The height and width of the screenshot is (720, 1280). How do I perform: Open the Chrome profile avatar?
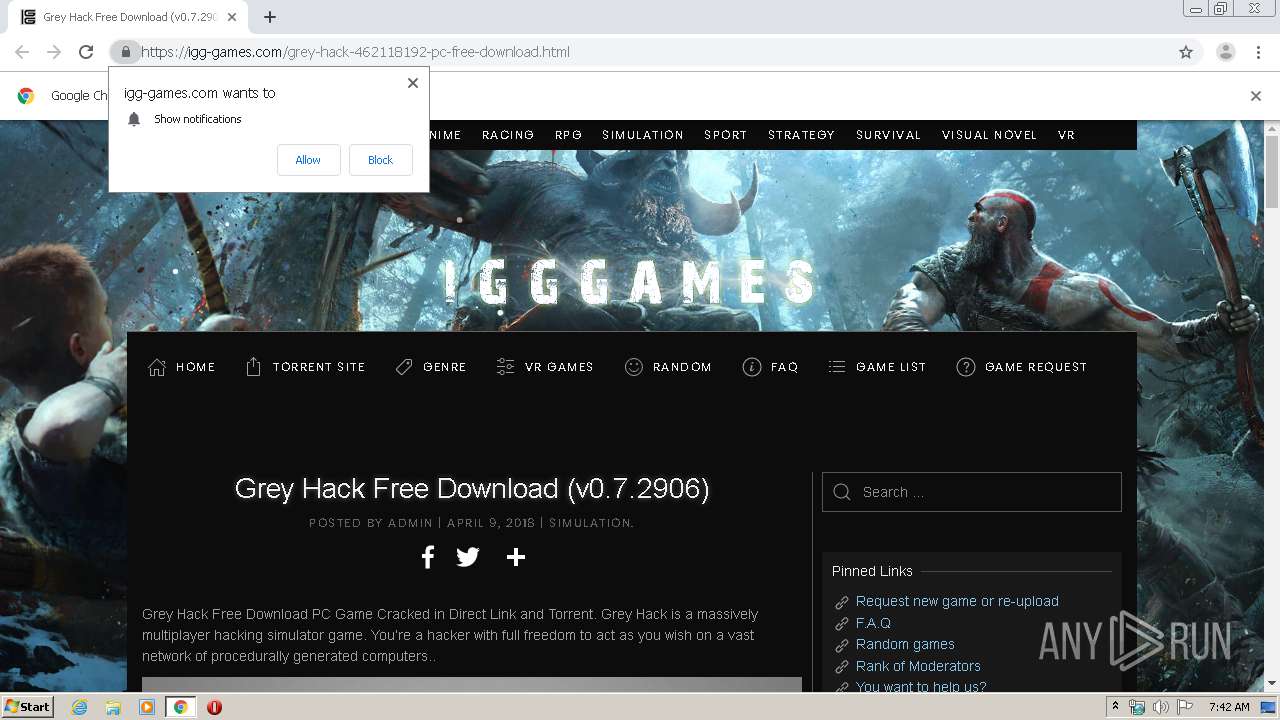(x=1225, y=52)
